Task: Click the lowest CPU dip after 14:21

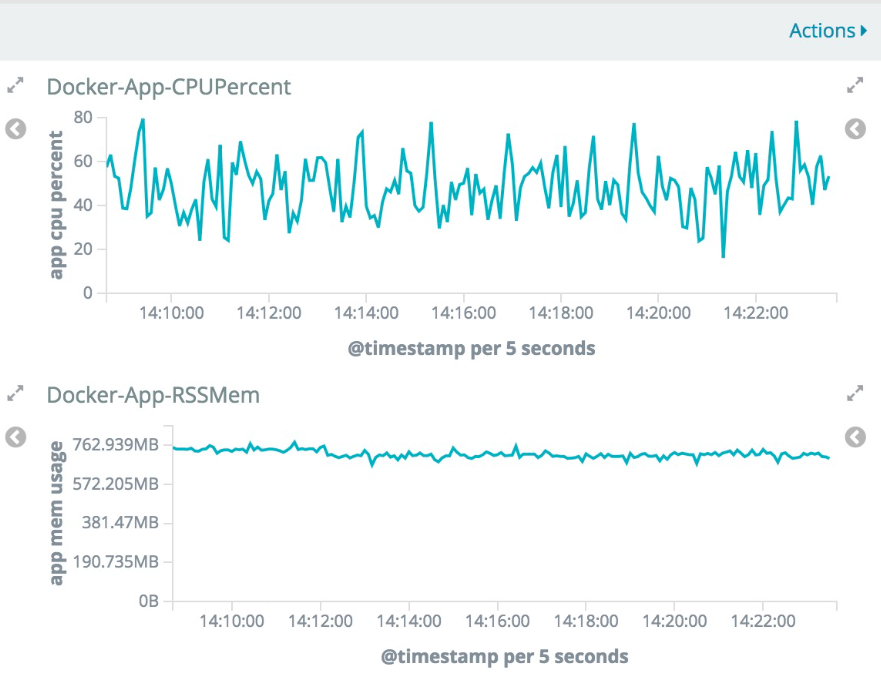Action: click(x=723, y=257)
